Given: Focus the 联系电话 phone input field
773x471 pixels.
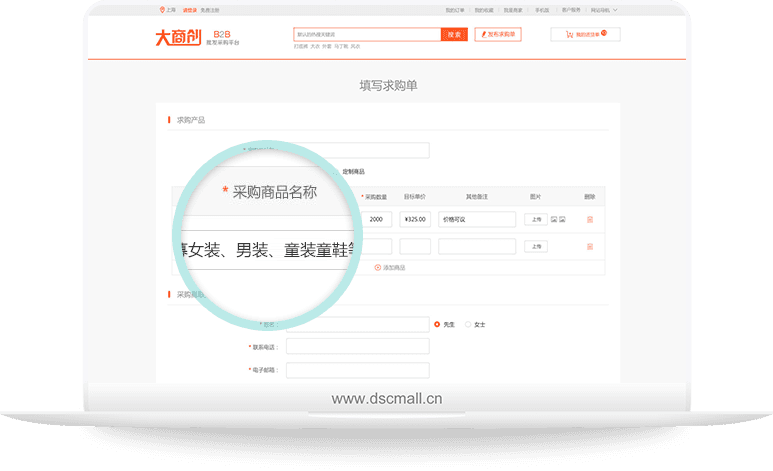Looking at the screenshot, I should (357, 346).
